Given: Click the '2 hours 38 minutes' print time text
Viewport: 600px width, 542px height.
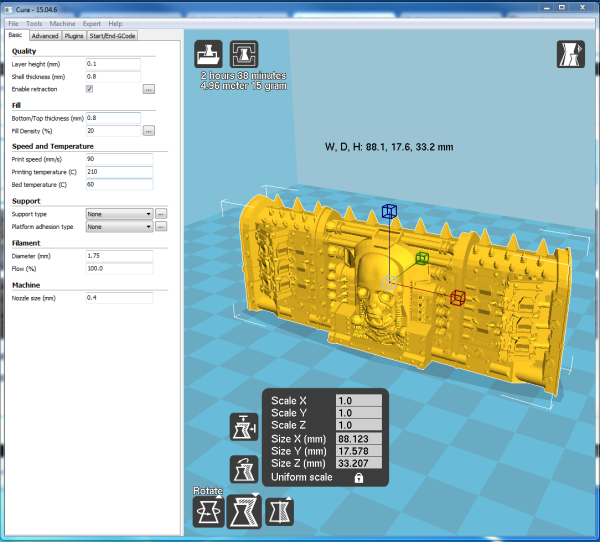Looking at the screenshot, I should 243,76.
